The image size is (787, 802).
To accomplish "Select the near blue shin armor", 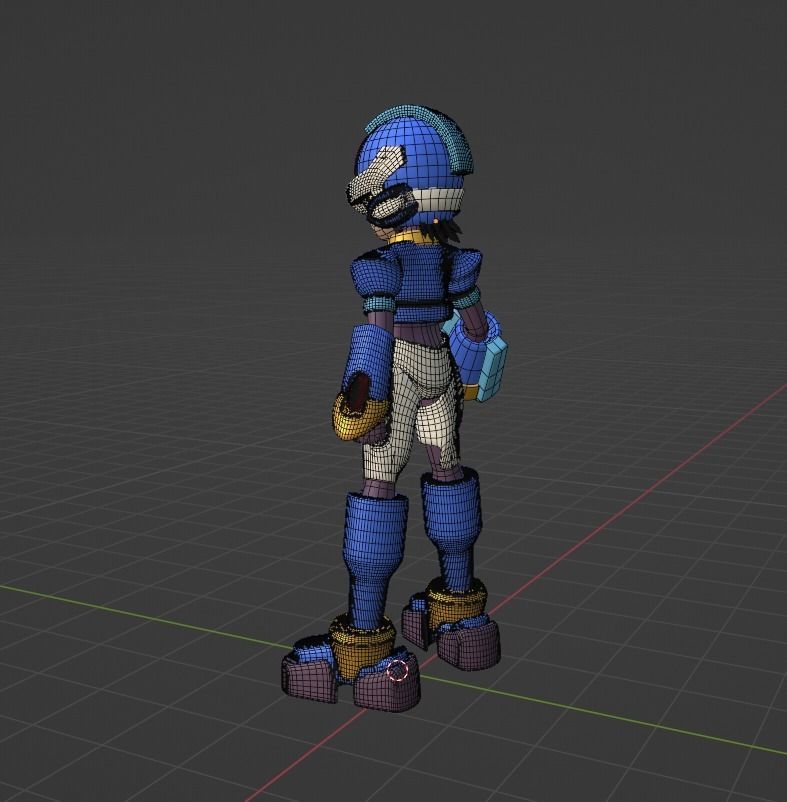I will (x=375, y=558).
